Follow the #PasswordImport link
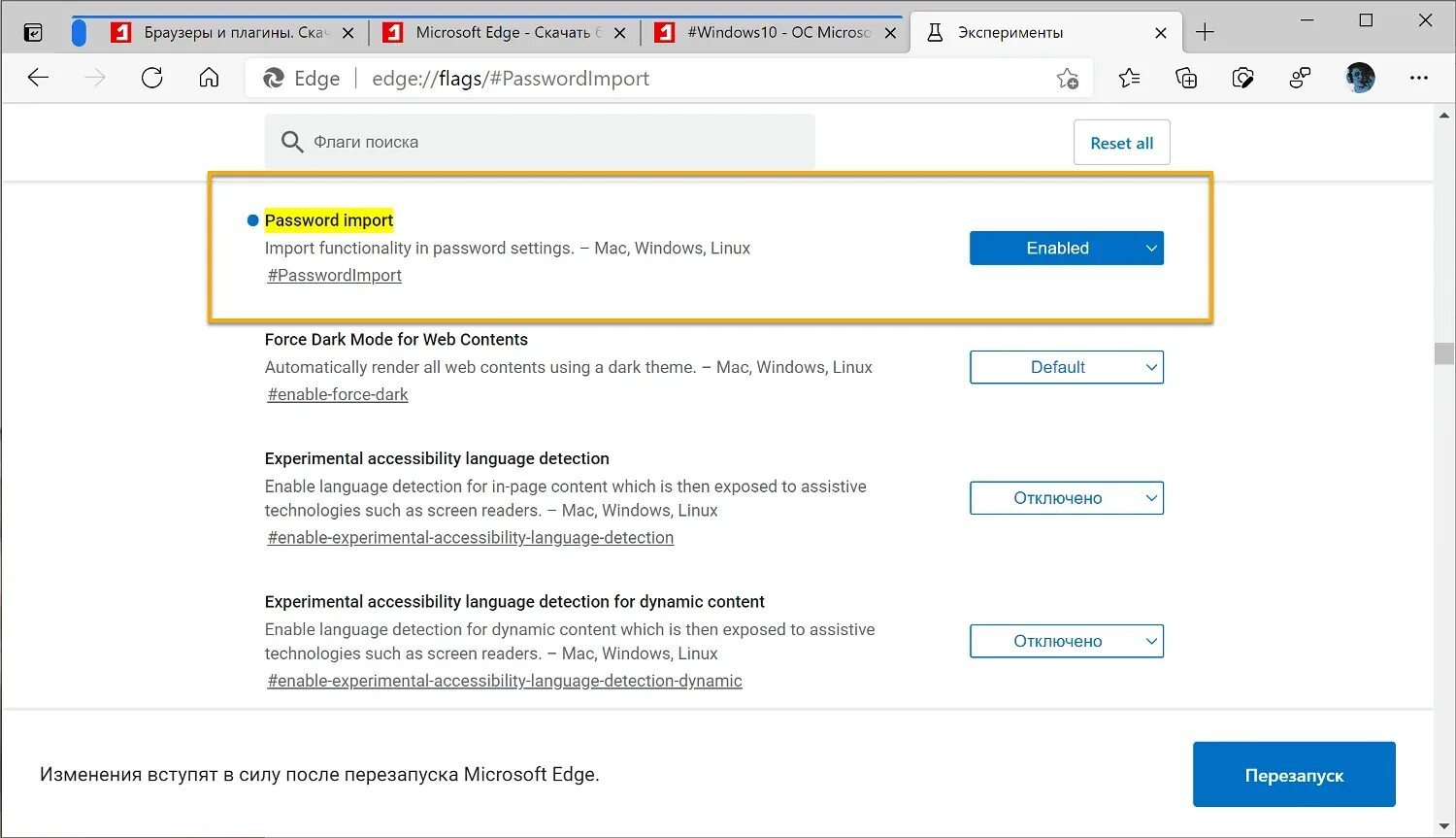1456x838 pixels. (x=334, y=276)
